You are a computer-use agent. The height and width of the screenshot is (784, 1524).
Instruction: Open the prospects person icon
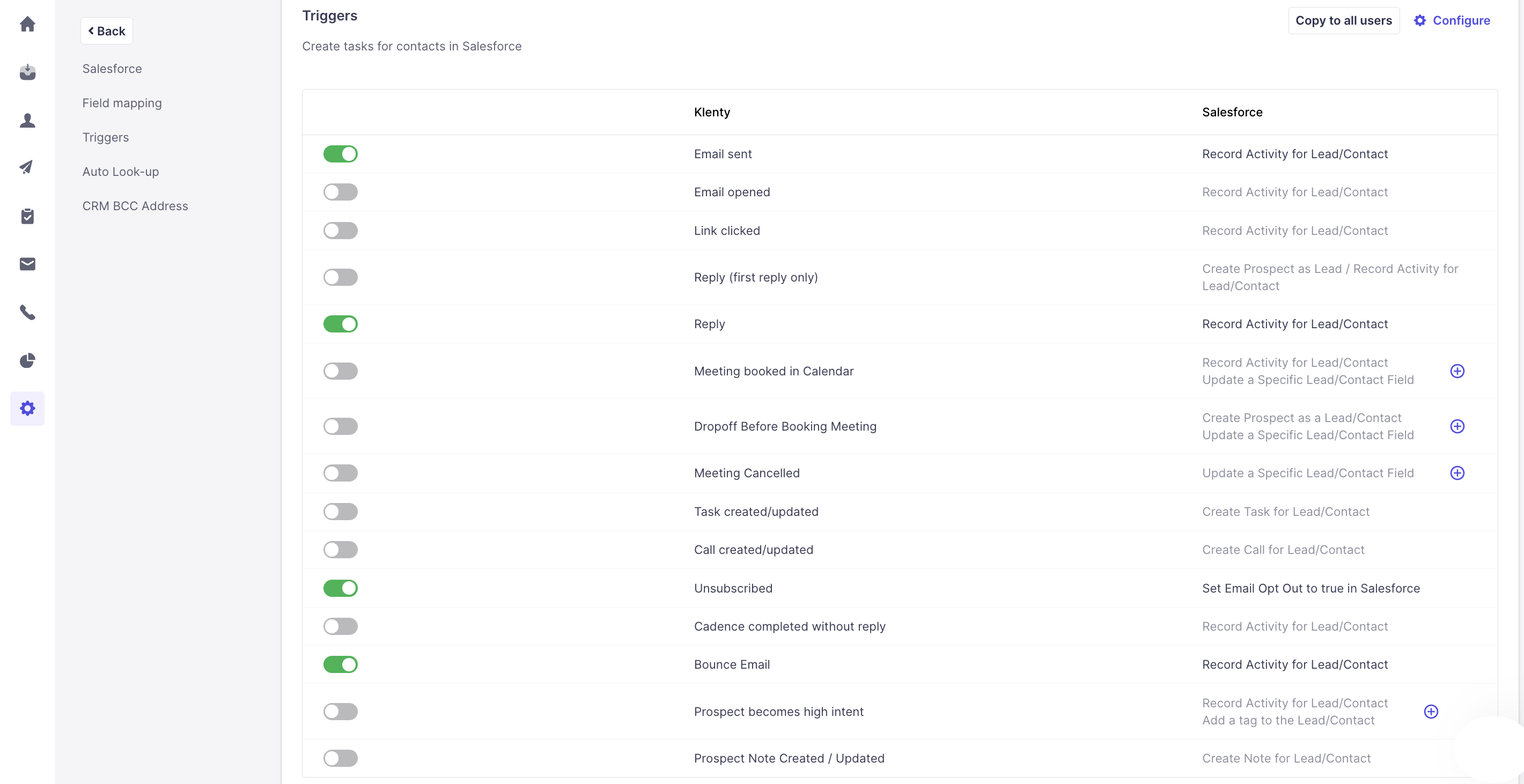tap(27, 121)
